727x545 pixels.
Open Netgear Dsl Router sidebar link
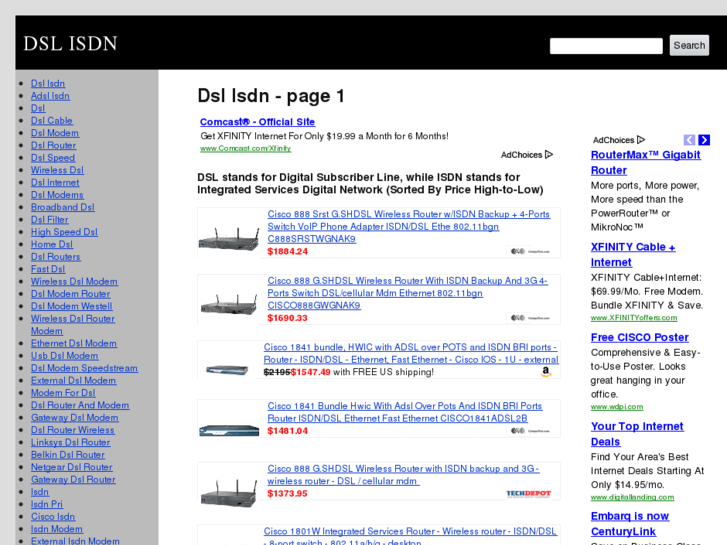point(71,467)
